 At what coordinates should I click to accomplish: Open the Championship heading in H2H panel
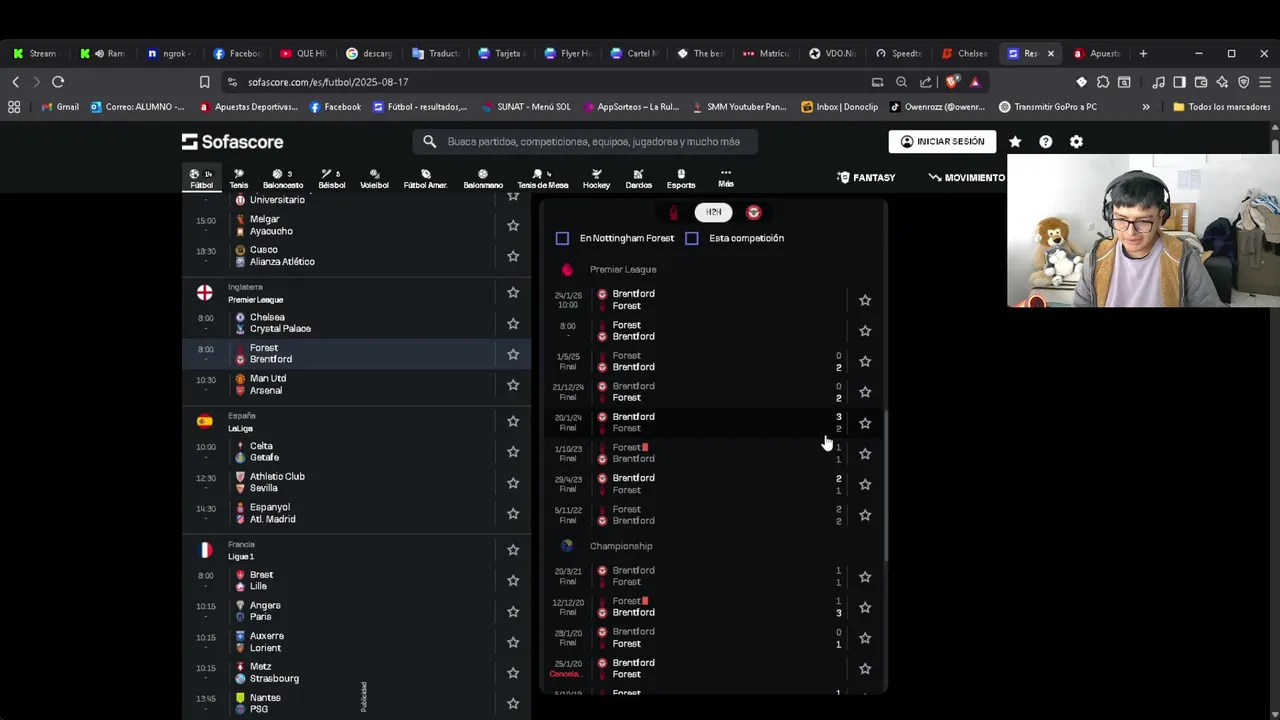tap(621, 546)
